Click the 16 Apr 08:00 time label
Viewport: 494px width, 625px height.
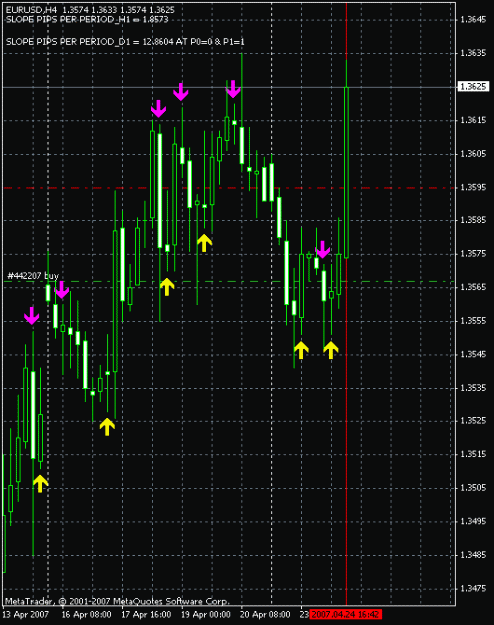click(86, 614)
